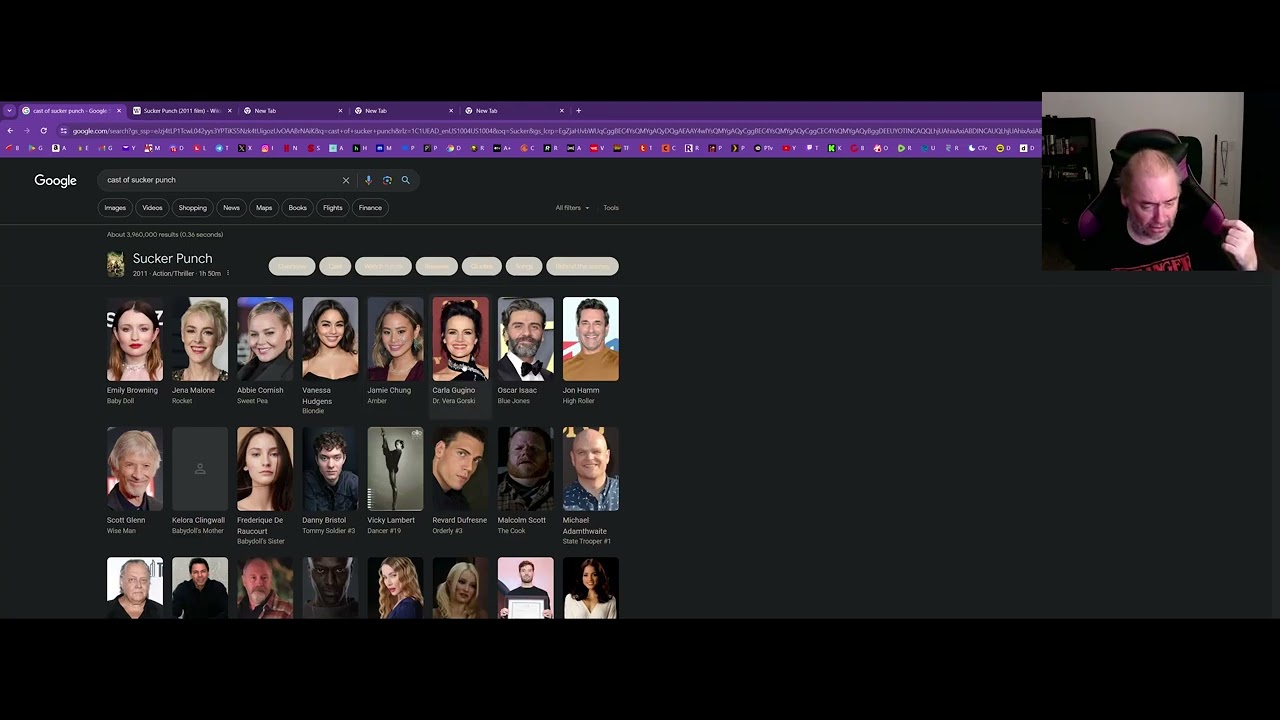Screen dimensions: 1280x720
Task: Start voice search with the microphone icon
Action: click(368, 180)
